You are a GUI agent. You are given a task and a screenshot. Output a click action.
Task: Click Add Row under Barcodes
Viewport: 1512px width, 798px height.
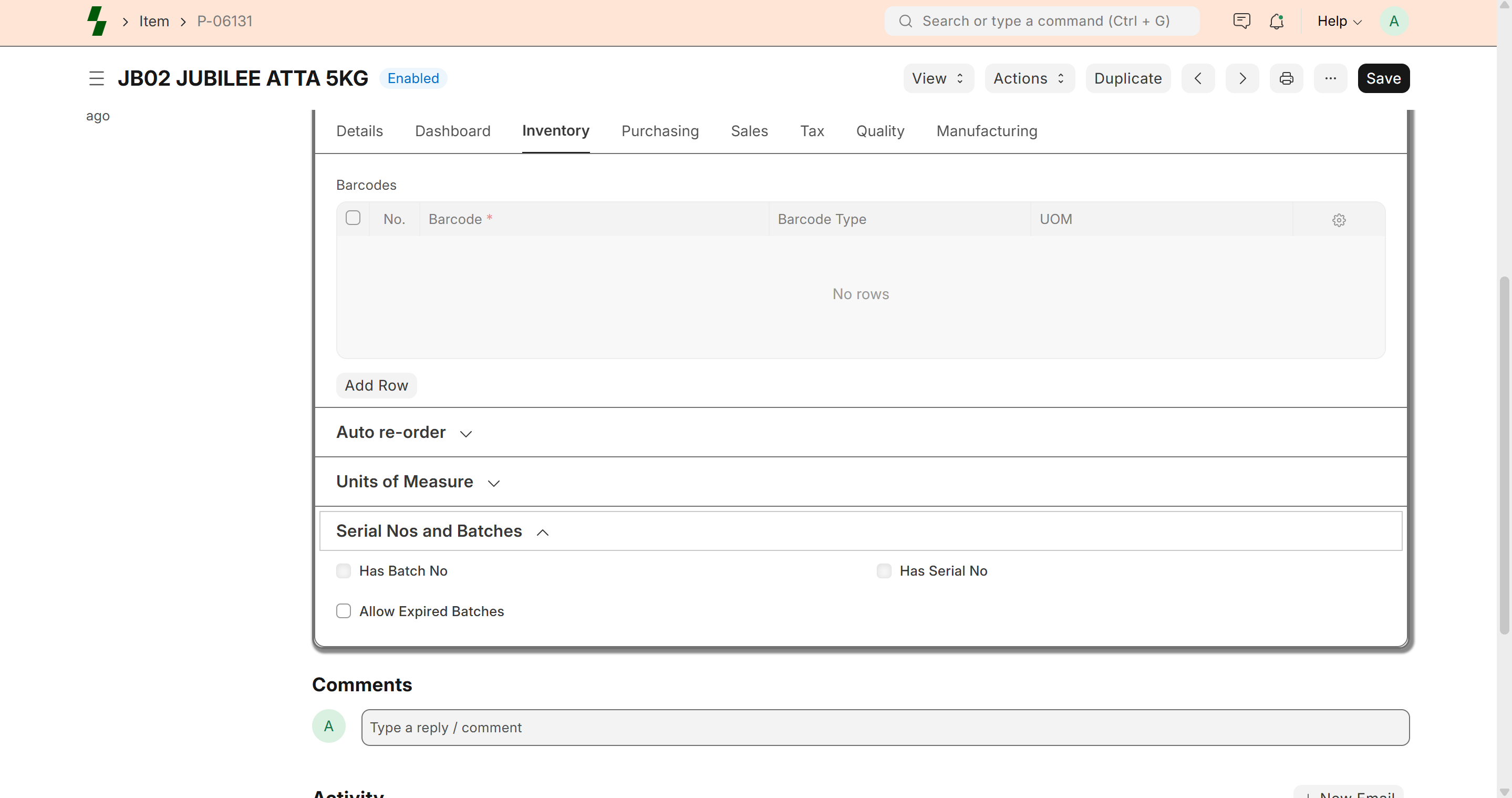pyautogui.click(x=376, y=385)
